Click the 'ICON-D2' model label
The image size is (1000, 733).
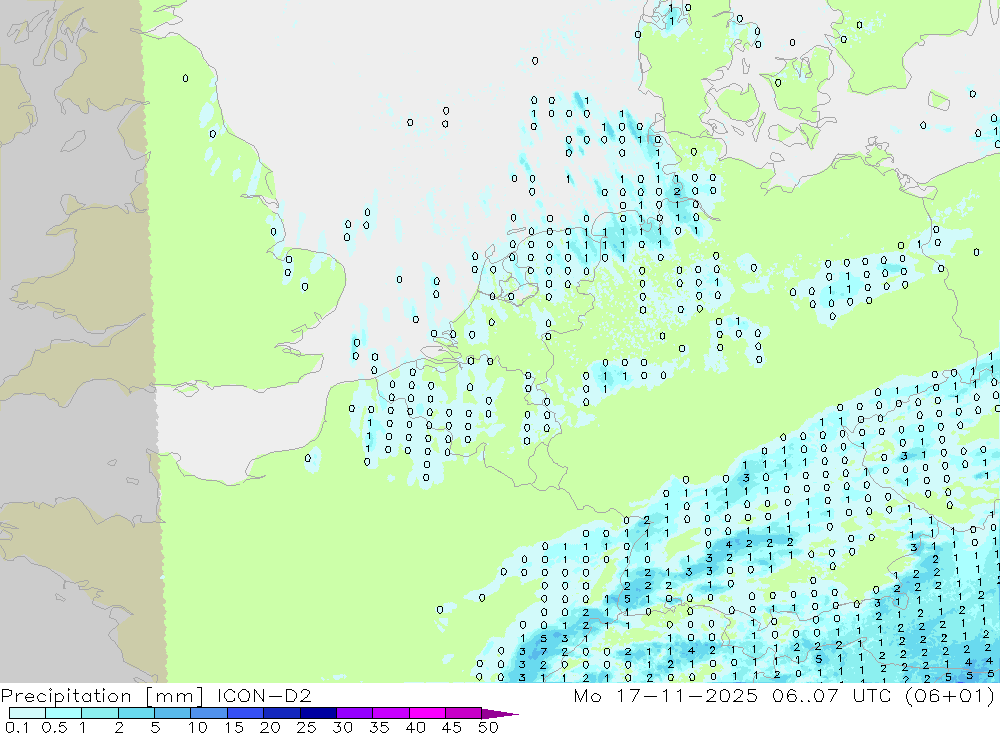[264, 695]
